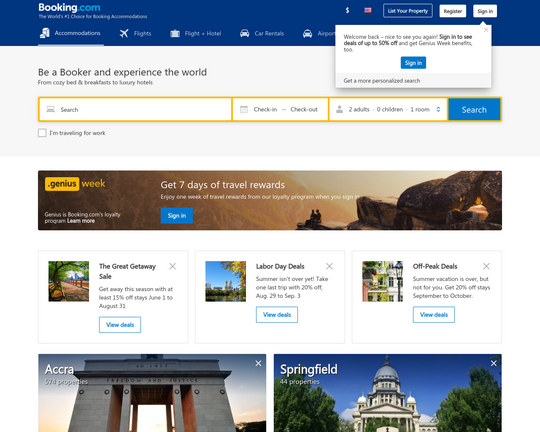This screenshot has height=432, width=540.
Task: Click List Your Property button
Action: point(408,11)
